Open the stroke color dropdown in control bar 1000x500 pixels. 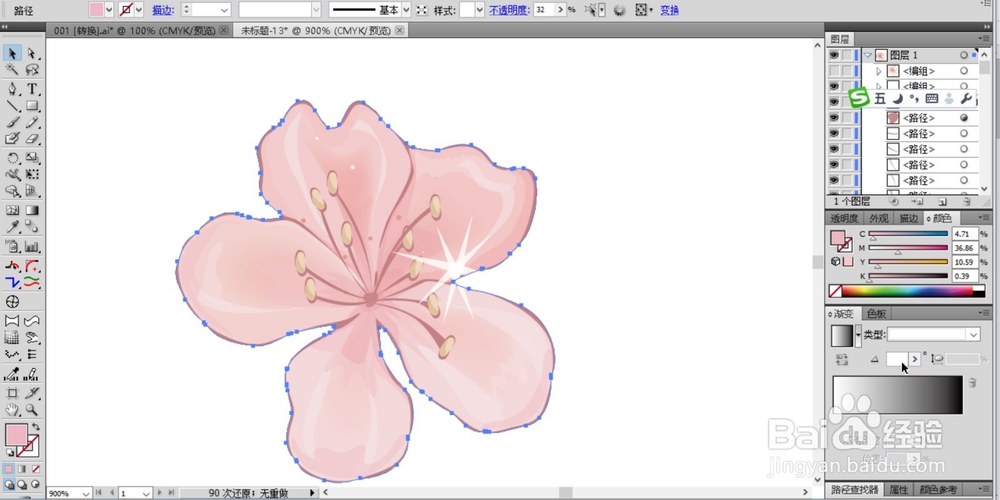[x=139, y=10]
